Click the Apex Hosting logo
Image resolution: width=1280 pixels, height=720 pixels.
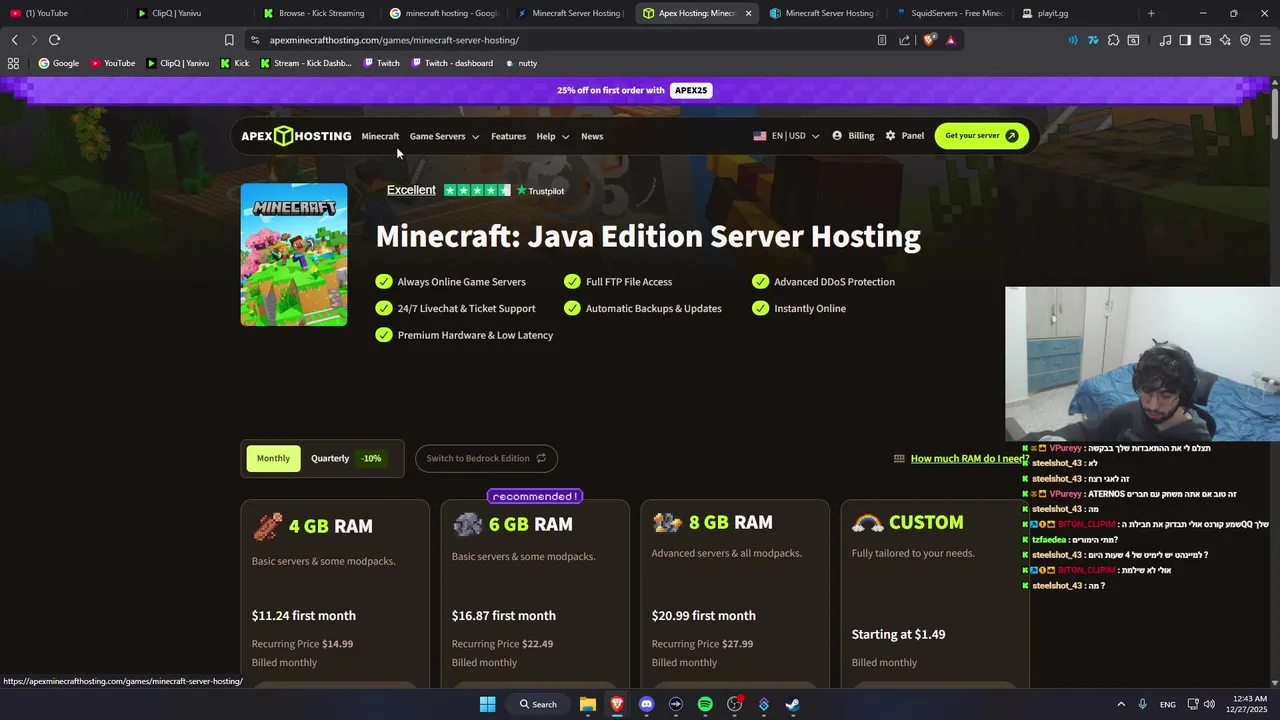click(296, 136)
